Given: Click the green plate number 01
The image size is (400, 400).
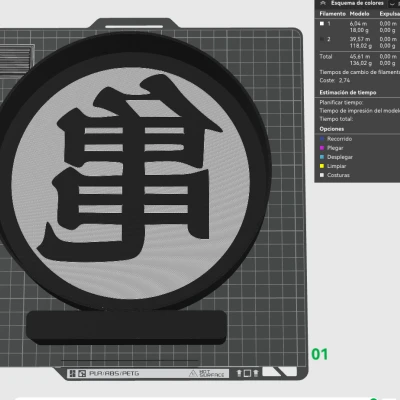Looking at the screenshot, I should pos(320,354).
